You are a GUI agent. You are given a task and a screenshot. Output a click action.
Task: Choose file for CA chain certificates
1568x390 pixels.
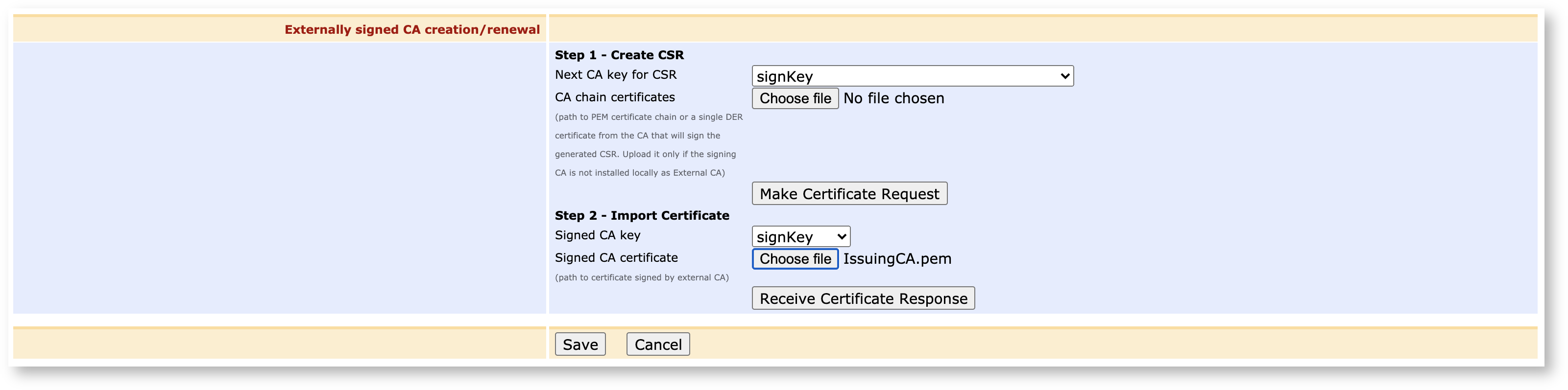click(795, 98)
